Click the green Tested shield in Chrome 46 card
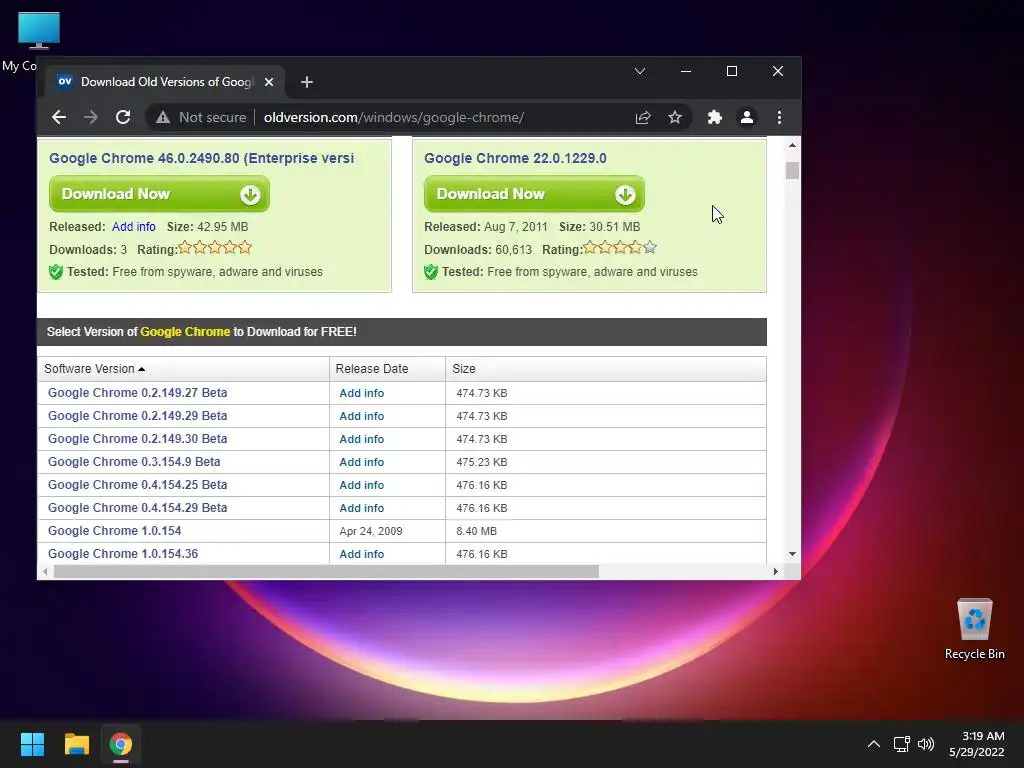This screenshot has height=768, width=1024. [56, 272]
